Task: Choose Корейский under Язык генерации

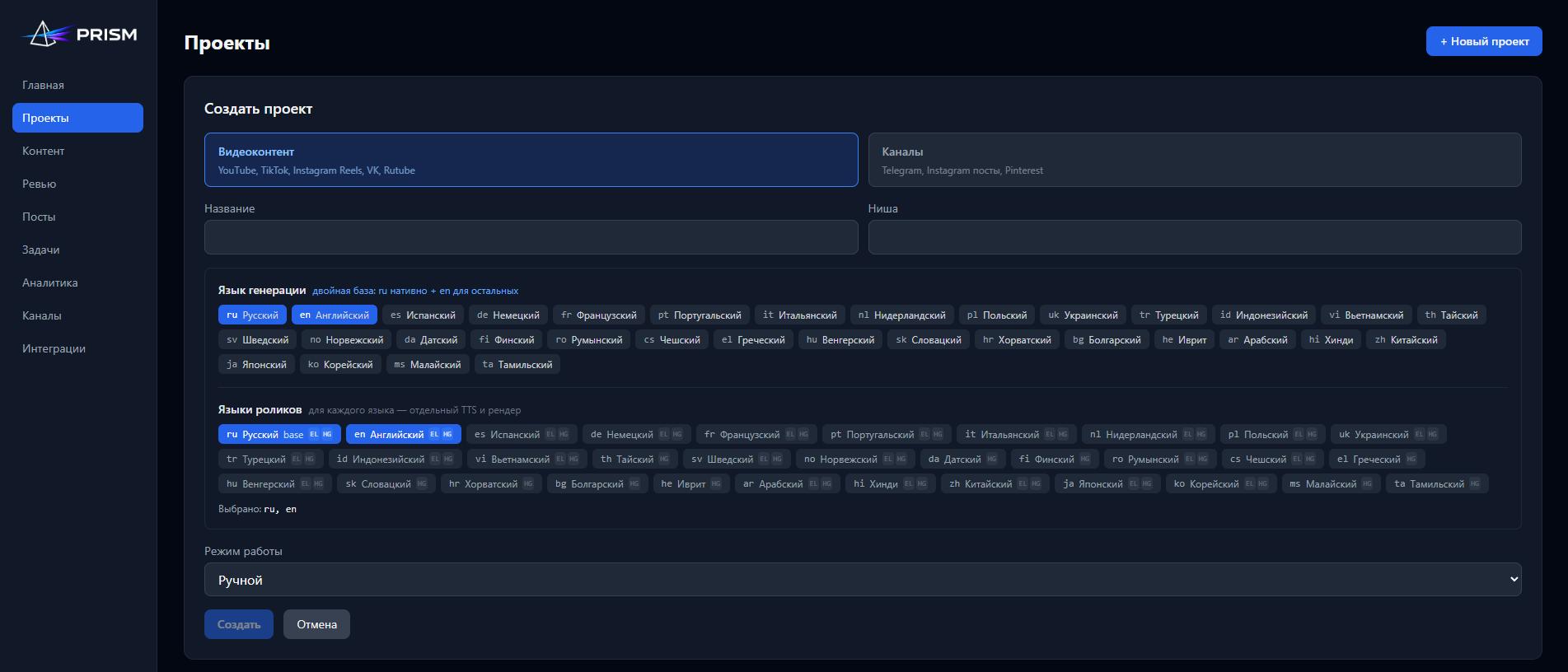Action: pyautogui.click(x=340, y=364)
